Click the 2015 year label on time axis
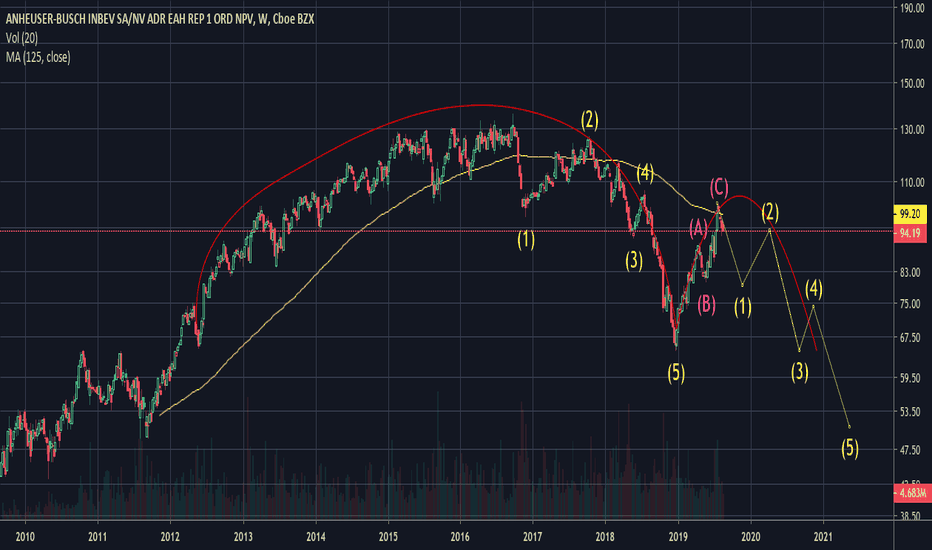Screen dimensions: 932x550 coord(388,537)
